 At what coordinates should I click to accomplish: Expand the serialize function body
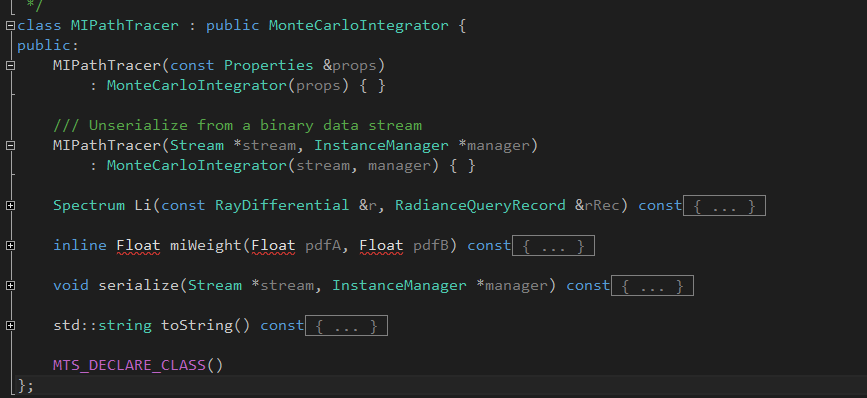click(x=10, y=286)
